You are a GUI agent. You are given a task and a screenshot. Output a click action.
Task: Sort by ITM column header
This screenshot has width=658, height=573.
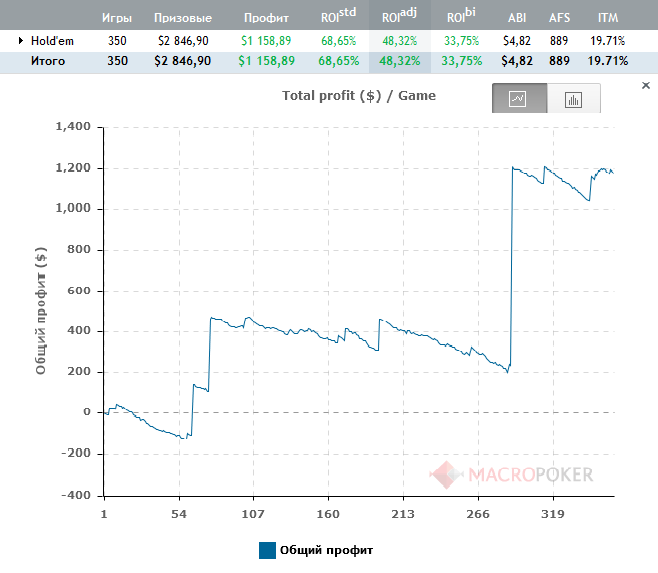pos(608,18)
